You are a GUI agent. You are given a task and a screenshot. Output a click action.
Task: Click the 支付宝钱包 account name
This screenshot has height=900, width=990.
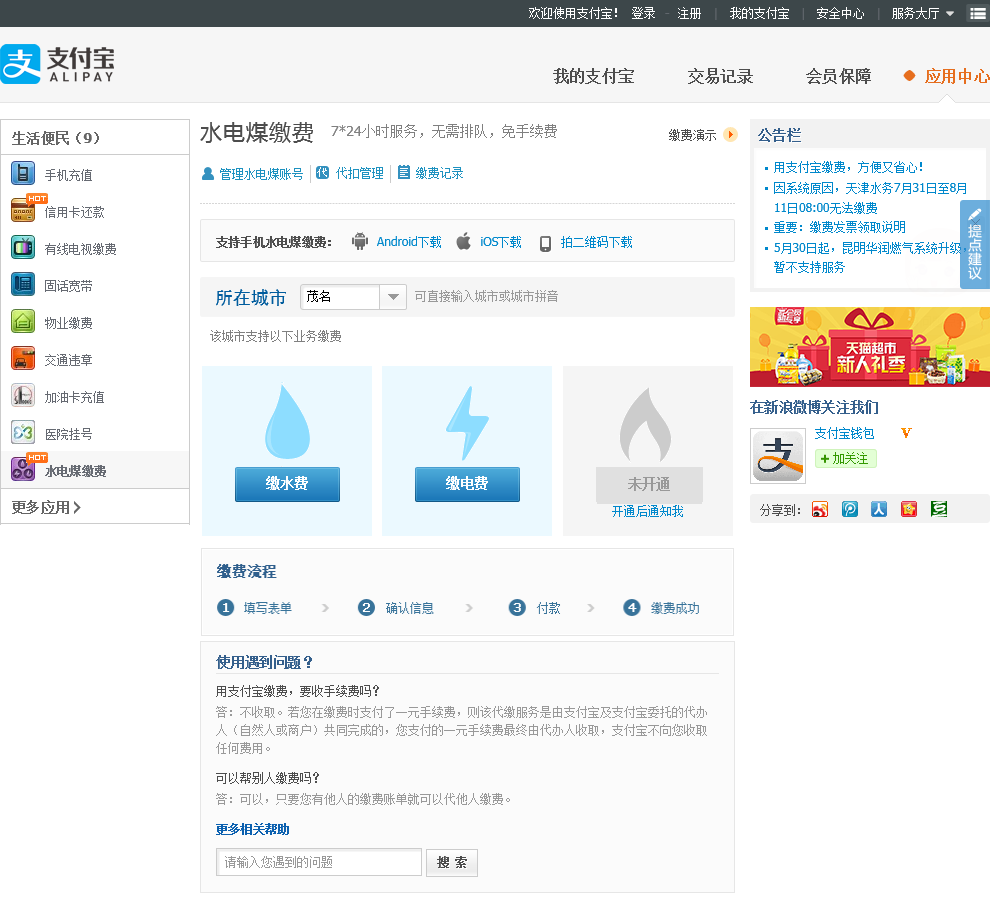point(844,433)
